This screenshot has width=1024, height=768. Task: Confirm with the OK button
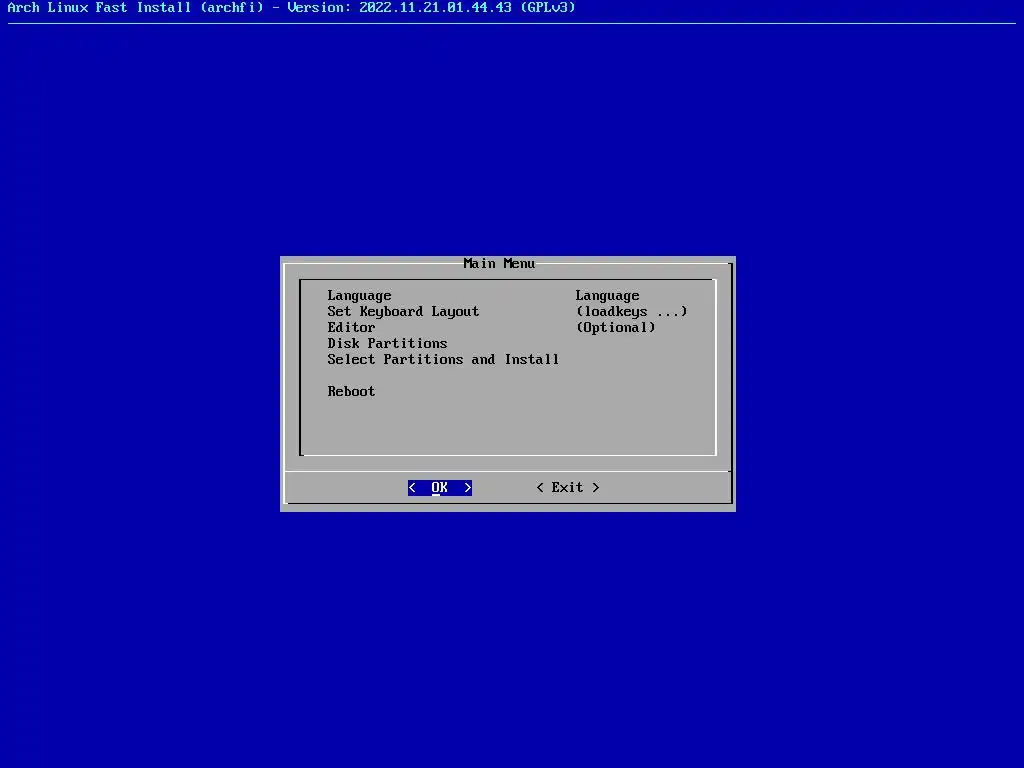(x=440, y=488)
